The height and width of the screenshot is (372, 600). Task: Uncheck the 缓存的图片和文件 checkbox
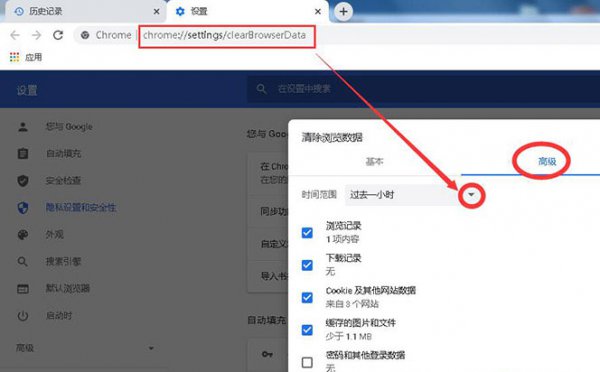307,330
